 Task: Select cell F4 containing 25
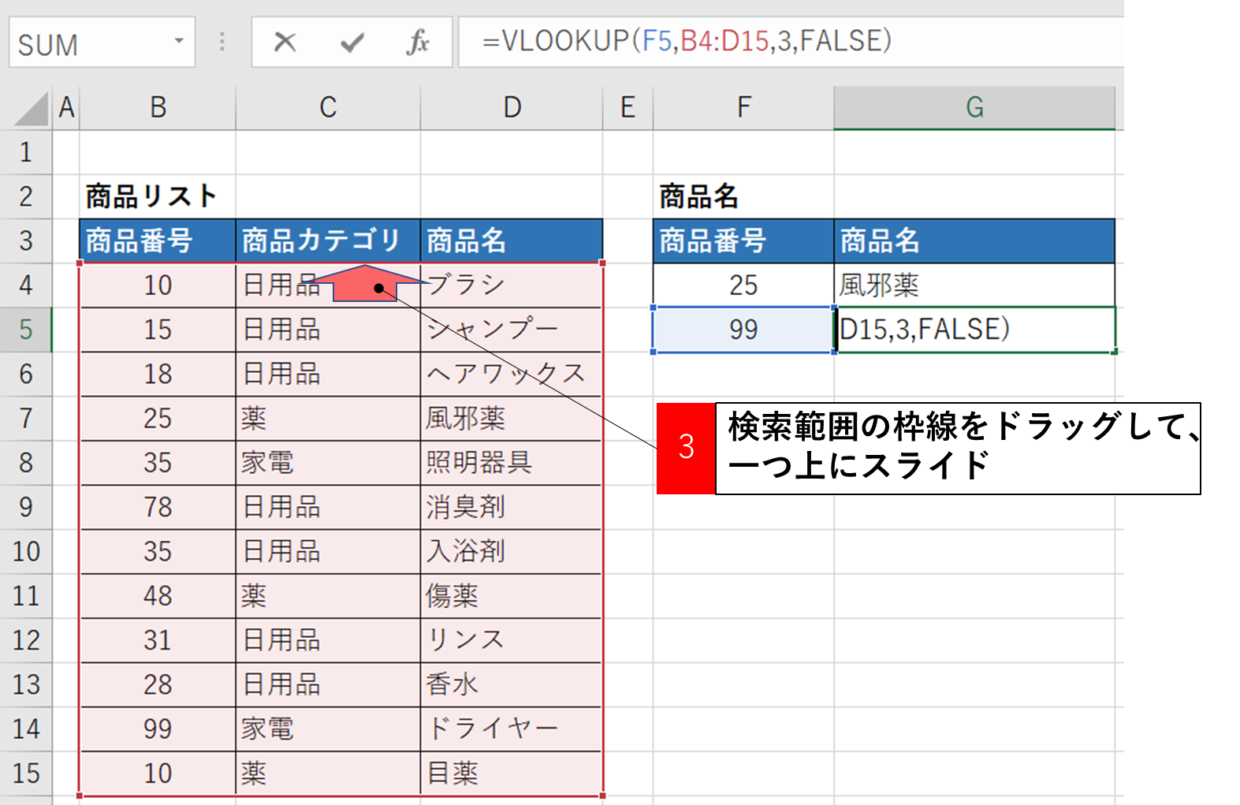coord(743,286)
